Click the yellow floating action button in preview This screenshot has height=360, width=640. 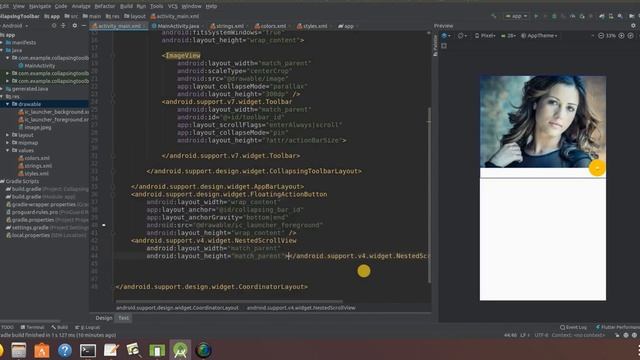click(597, 168)
